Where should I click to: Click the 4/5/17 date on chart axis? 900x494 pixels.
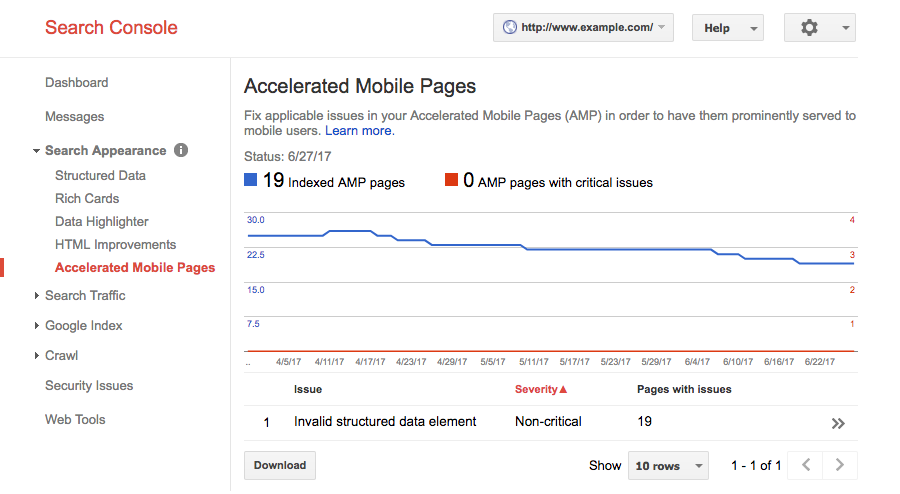pyautogui.click(x=288, y=362)
